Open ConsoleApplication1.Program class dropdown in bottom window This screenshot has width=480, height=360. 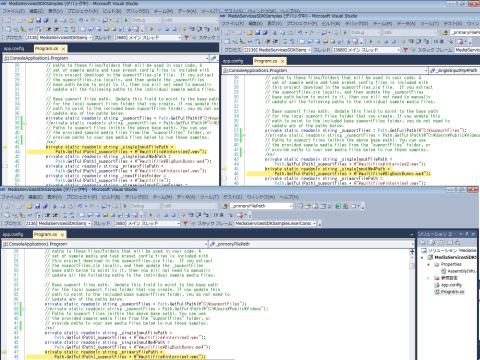pyautogui.click(x=105, y=244)
